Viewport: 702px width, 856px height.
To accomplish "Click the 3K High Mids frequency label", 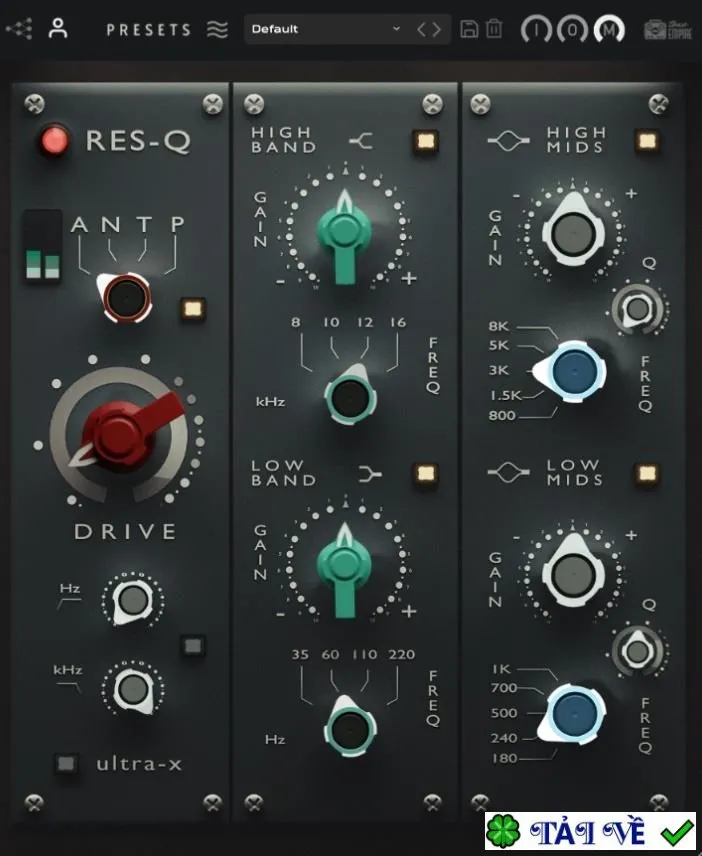I will 499,371.
